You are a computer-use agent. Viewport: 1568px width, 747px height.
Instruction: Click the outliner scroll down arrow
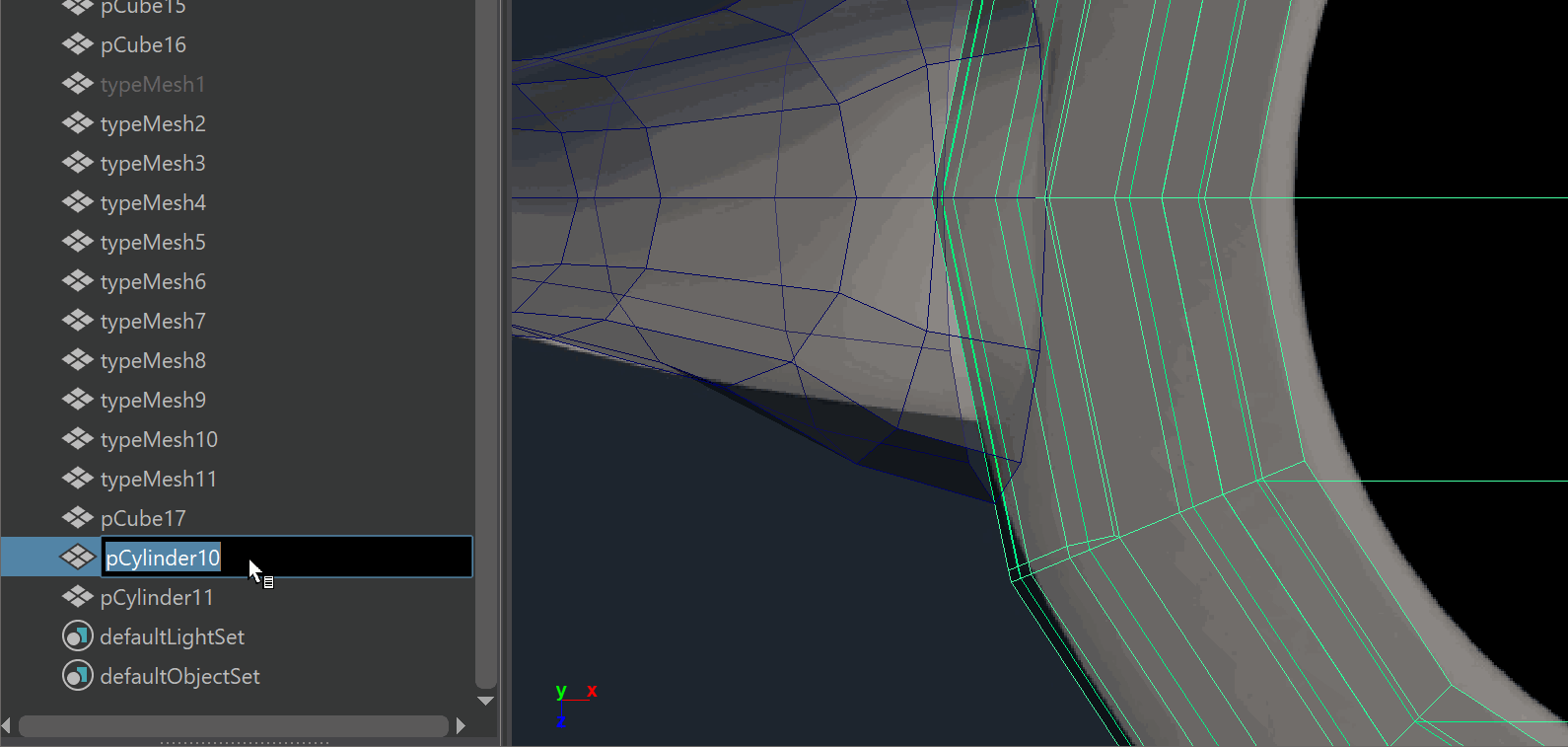485,701
